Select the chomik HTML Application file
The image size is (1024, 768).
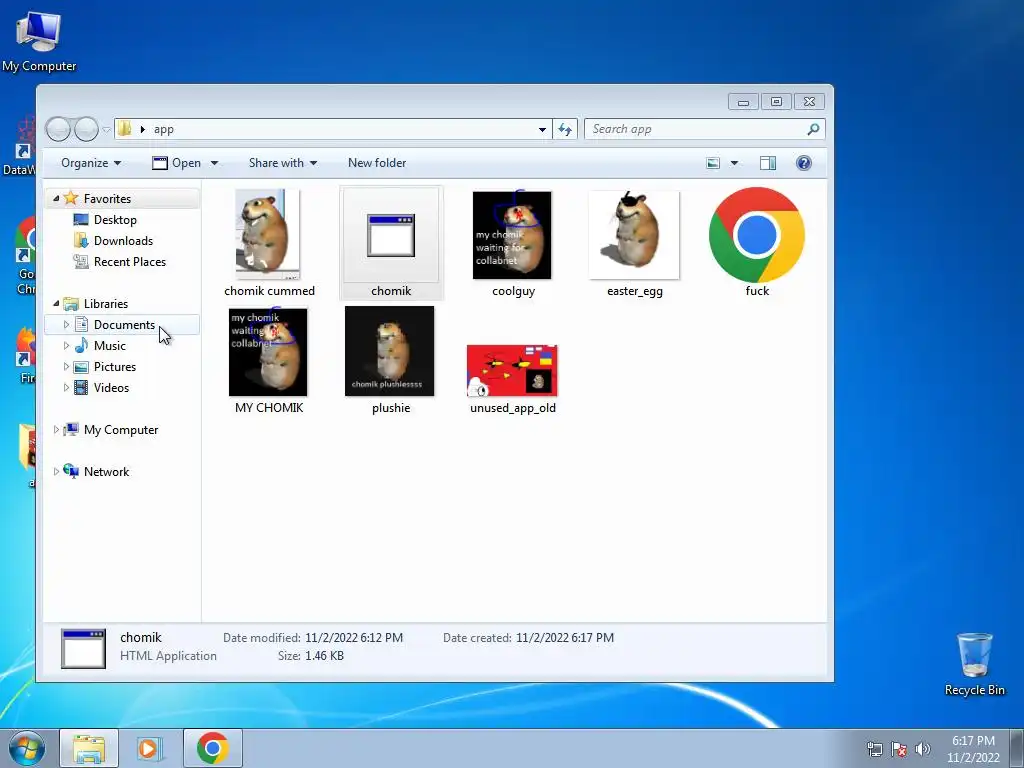click(391, 243)
